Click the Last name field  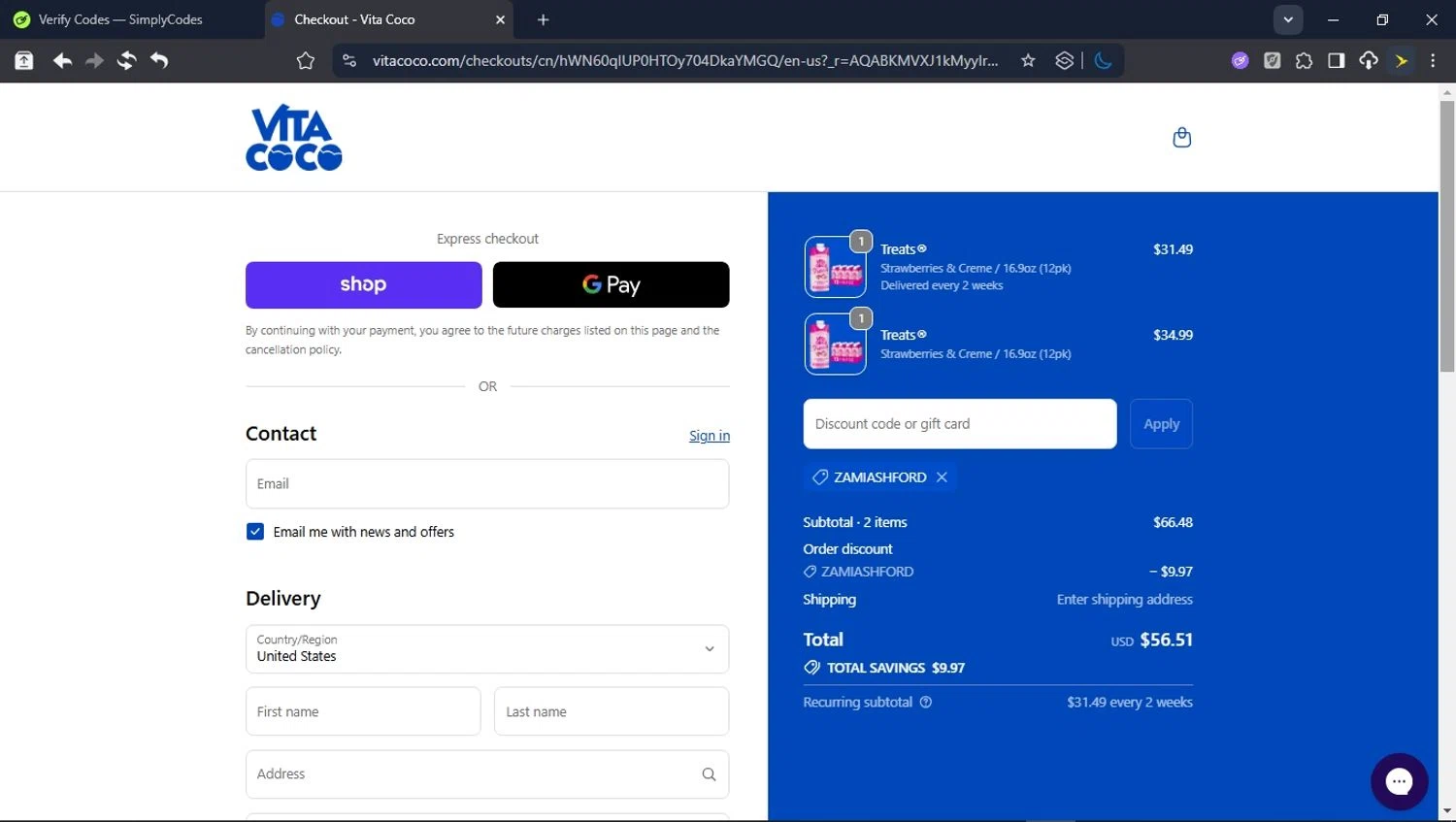pyautogui.click(x=612, y=711)
